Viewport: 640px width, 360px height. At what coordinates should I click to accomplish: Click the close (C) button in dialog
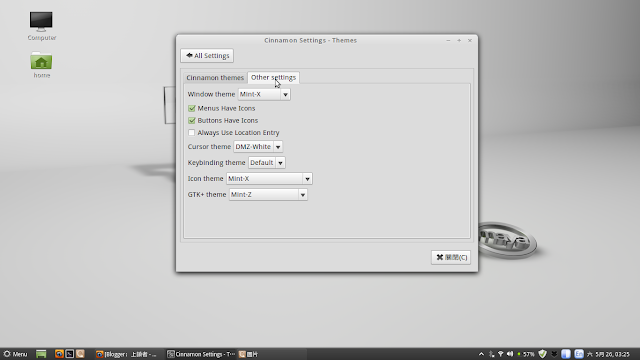[x=451, y=257]
